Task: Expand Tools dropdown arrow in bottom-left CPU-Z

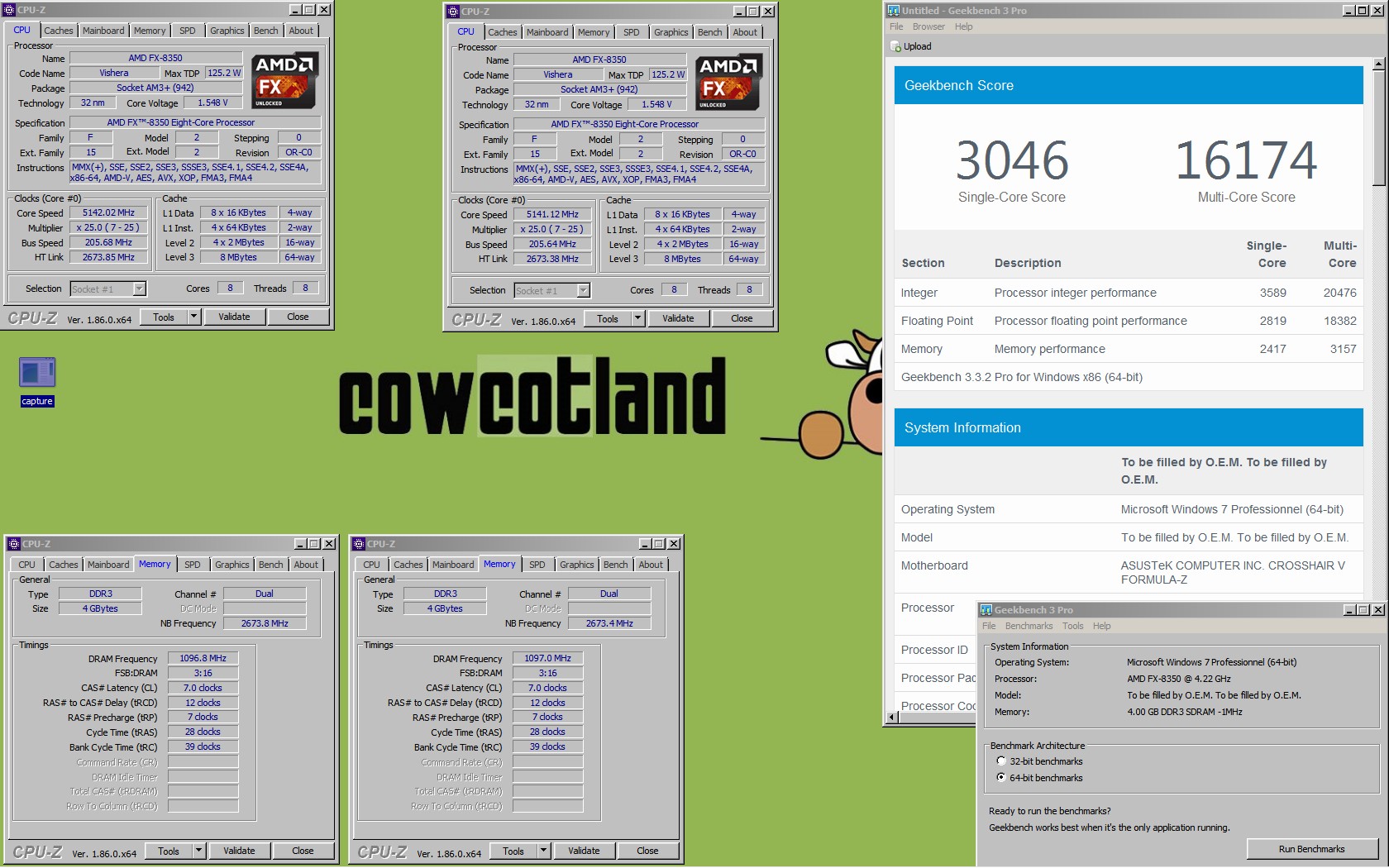Action: tap(198, 851)
